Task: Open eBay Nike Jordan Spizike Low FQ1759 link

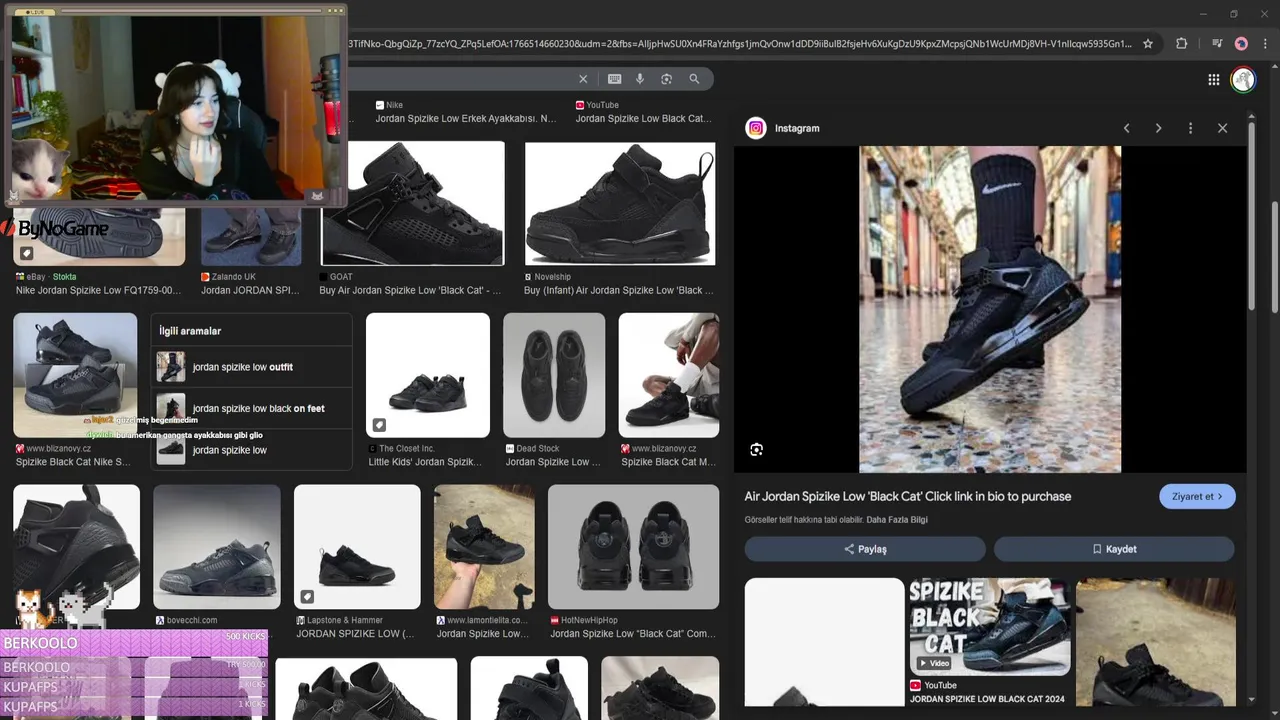Action: [98, 291]
